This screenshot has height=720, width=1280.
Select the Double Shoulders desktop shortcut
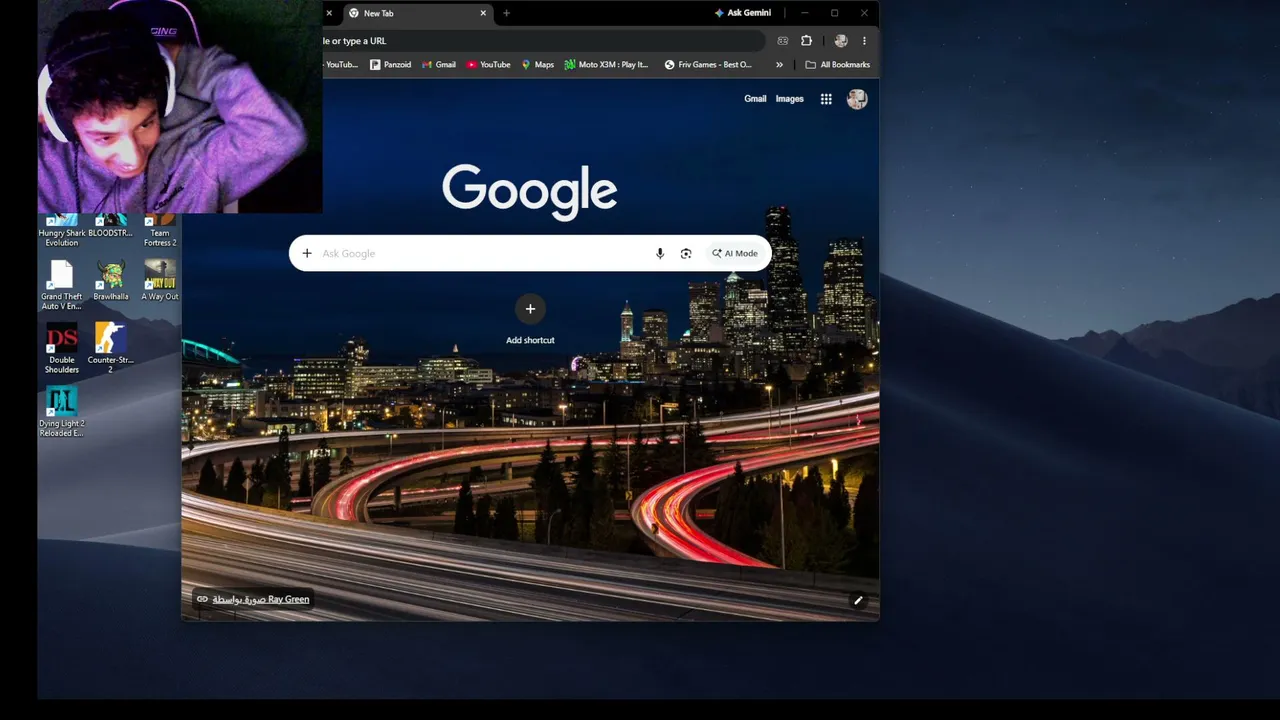[x=61, y=348]
